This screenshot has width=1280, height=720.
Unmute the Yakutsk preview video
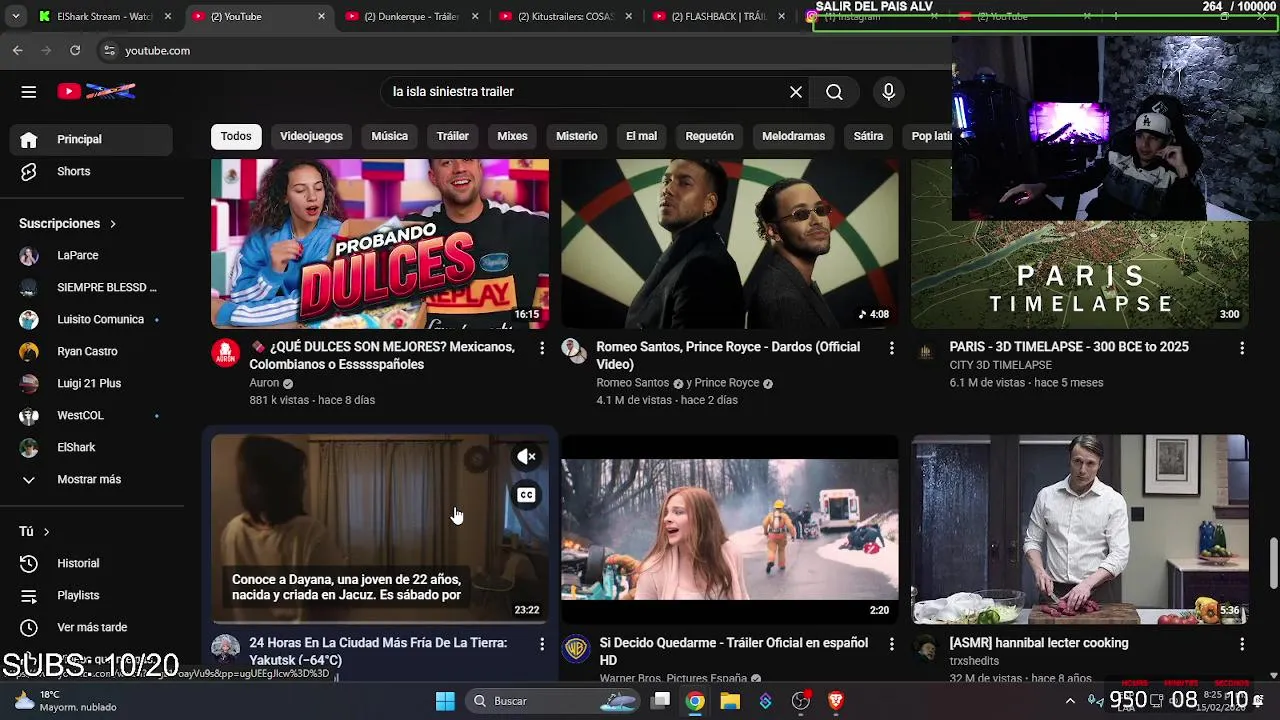point(526,457)
